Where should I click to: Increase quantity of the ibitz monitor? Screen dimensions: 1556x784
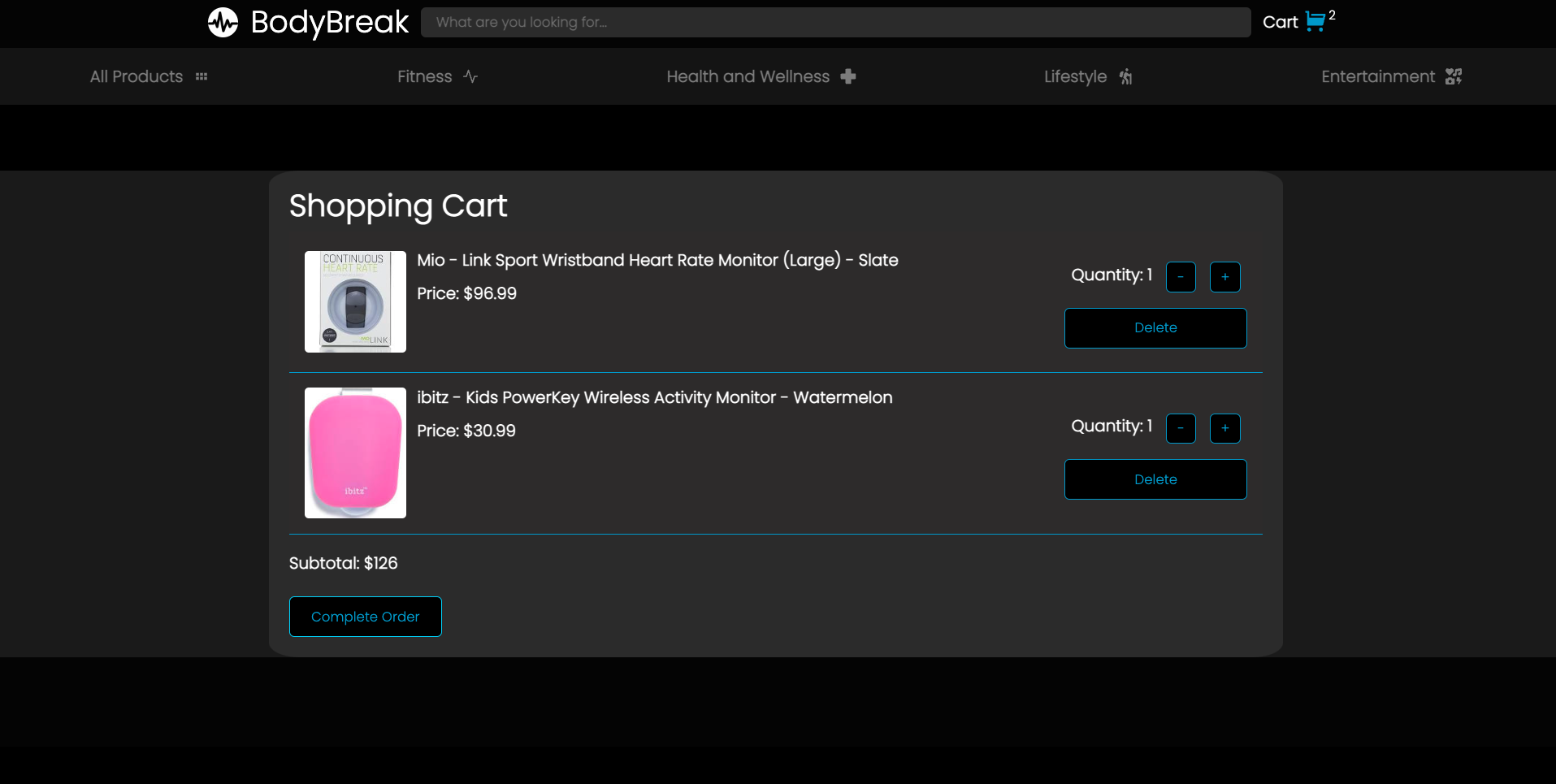coord(1225,428)
